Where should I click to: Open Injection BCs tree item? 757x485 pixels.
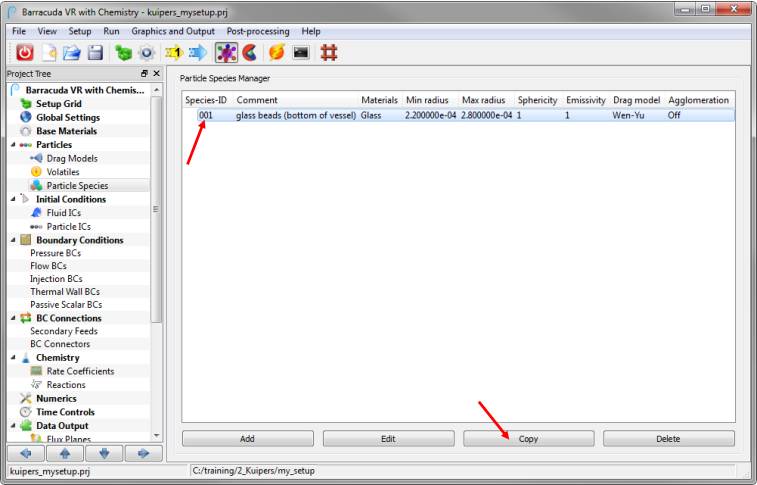tap(56, 279)
